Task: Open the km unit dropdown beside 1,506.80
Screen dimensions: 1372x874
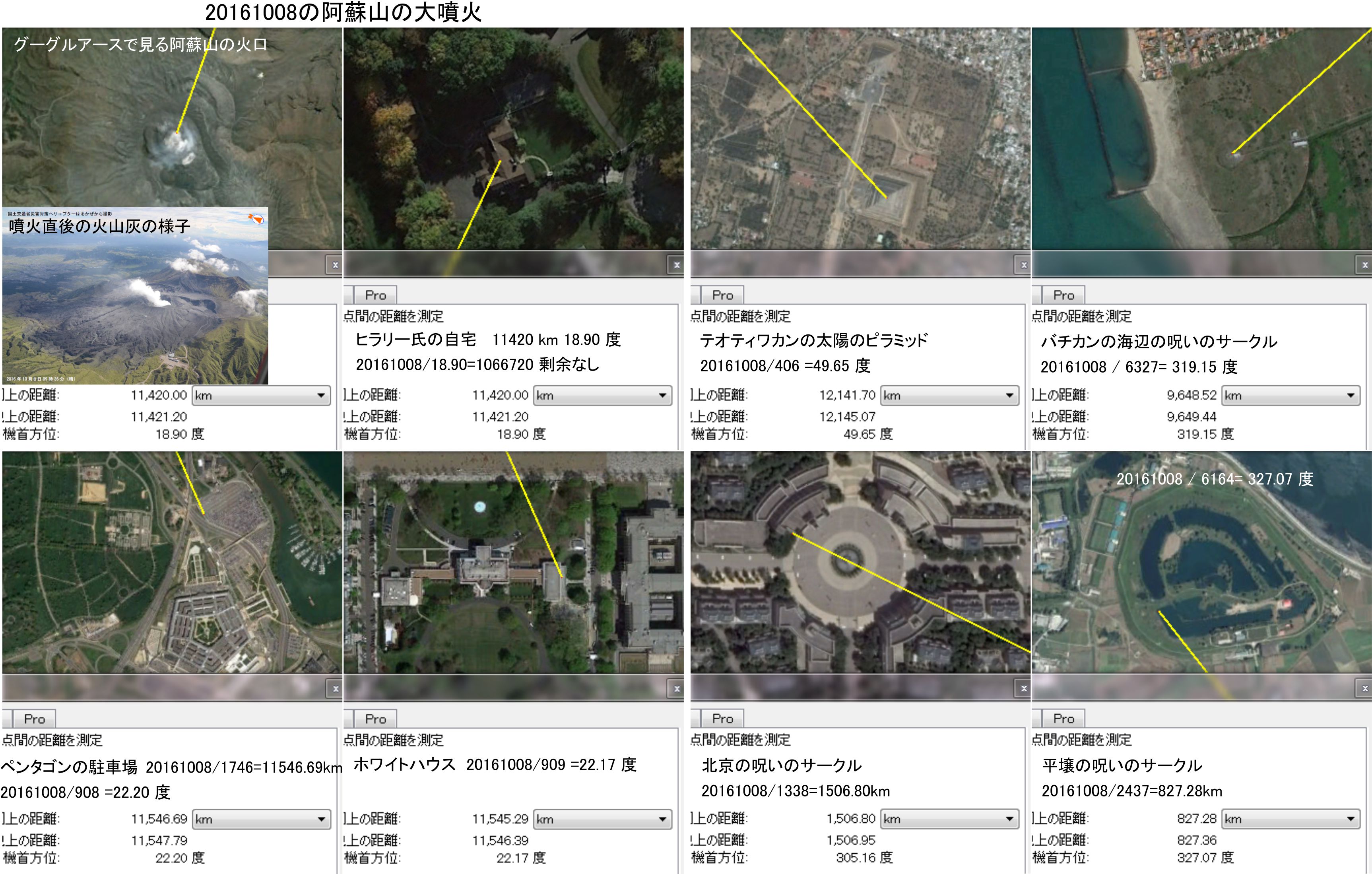Action: click(949, 819)
